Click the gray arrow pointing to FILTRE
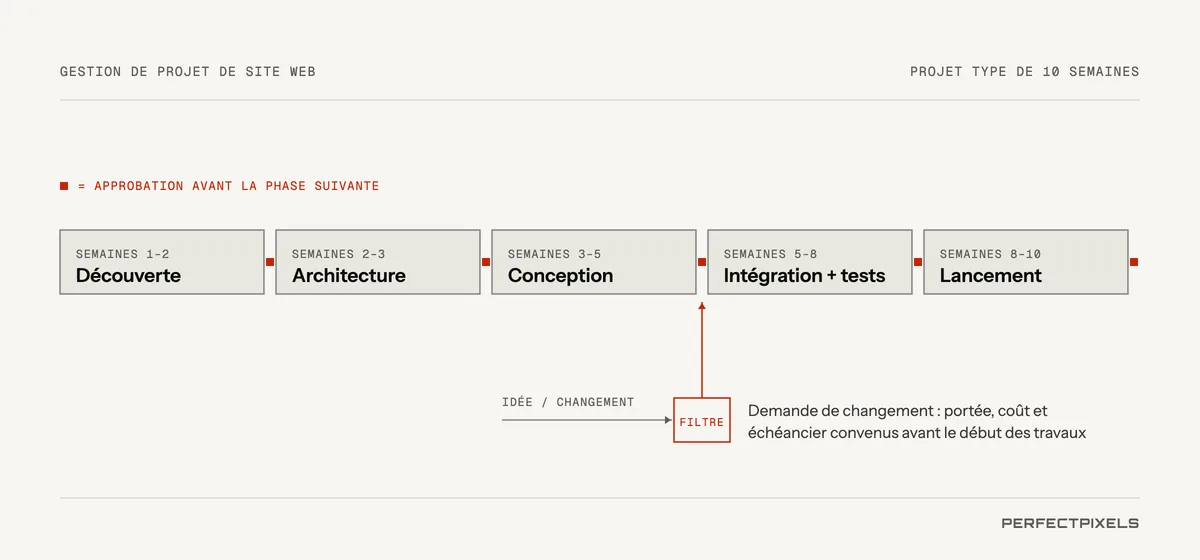 tap(587, 421)
